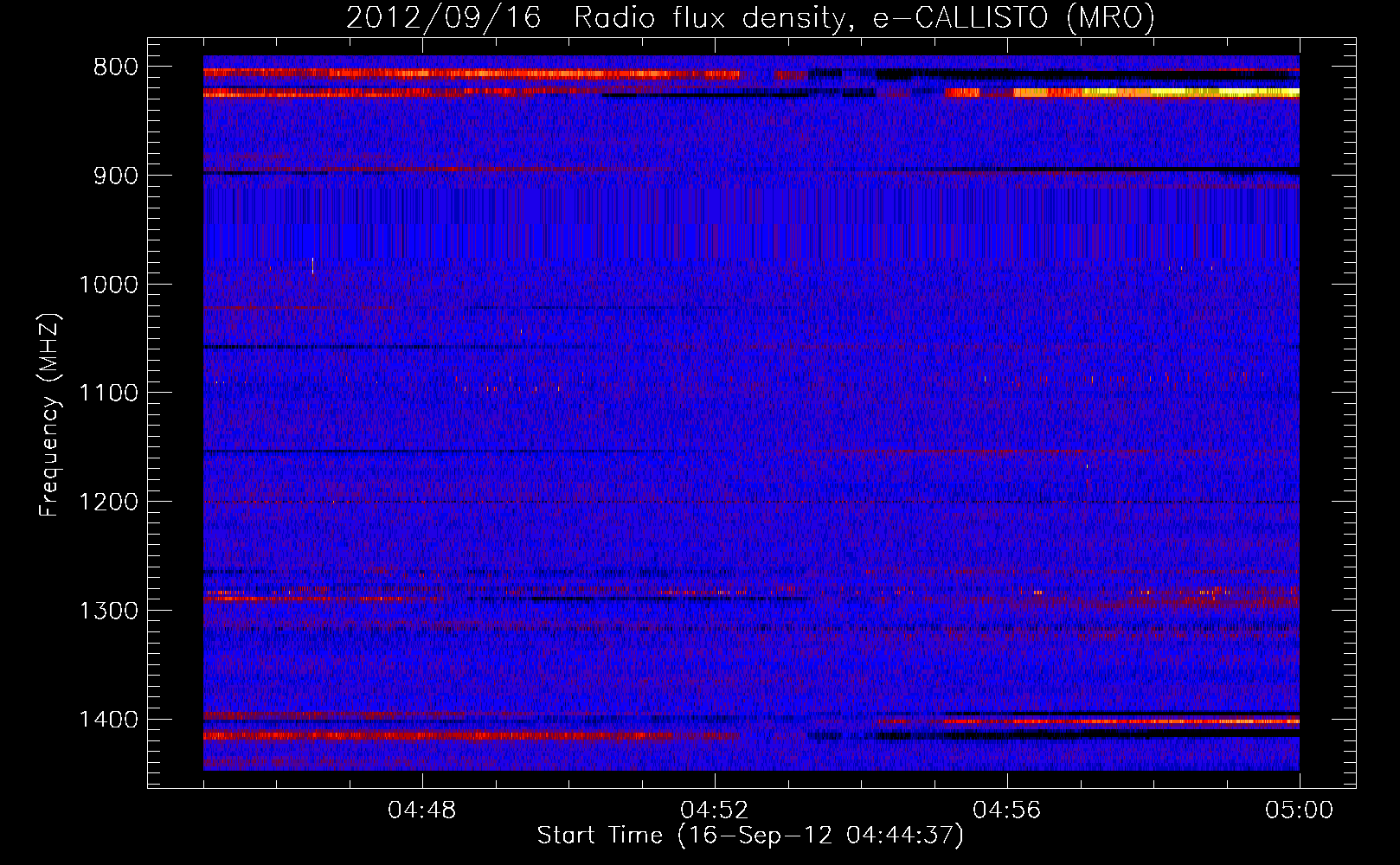This screenshot has width=1400, height=865.
Task: Click the 1400 frequency tick label
Action: (108, 720)
